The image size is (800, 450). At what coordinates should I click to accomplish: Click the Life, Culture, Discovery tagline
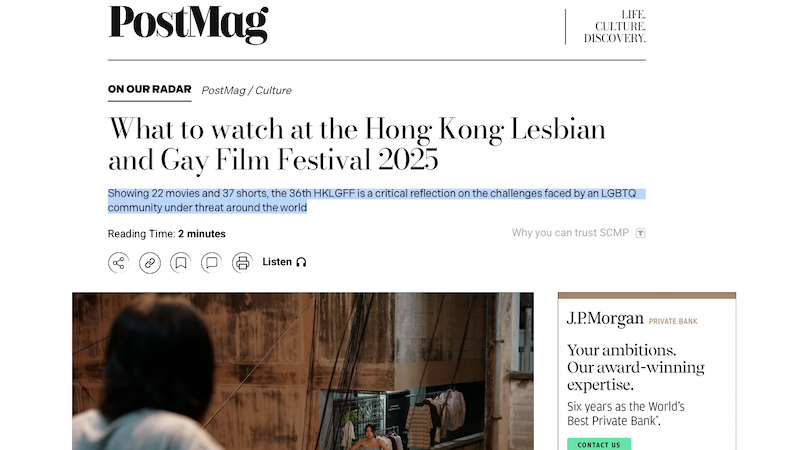click(x=615, y=27)
